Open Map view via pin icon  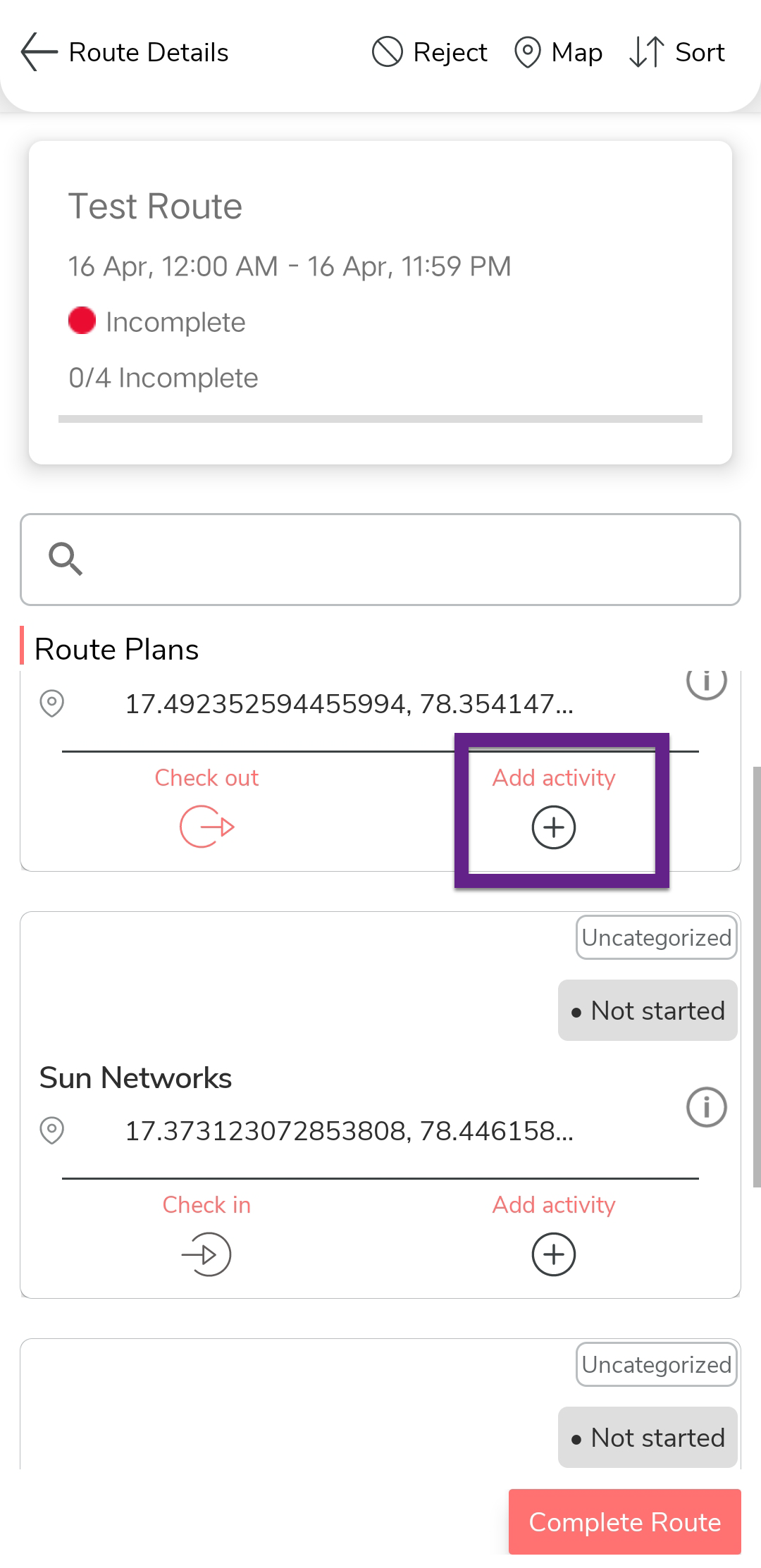tap(527, 52)
